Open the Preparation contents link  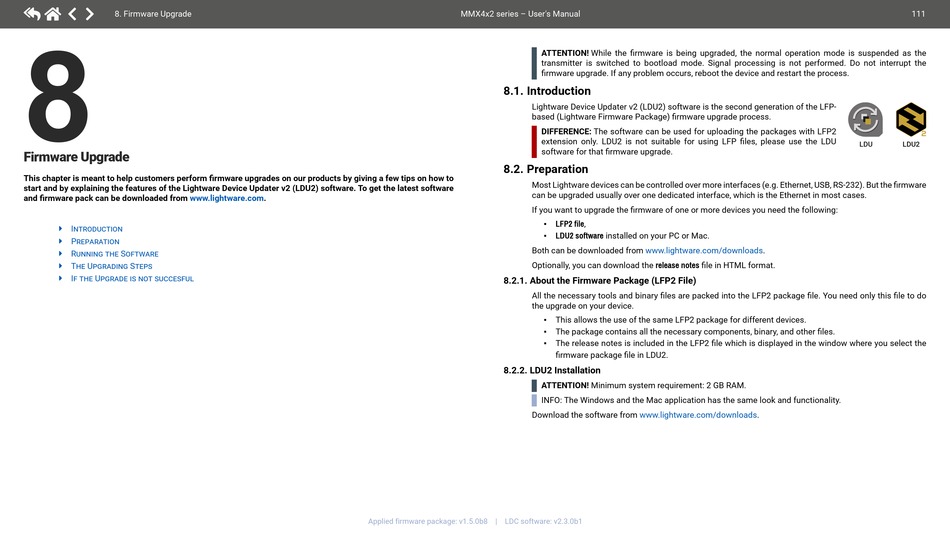click(x=95, y=241)
